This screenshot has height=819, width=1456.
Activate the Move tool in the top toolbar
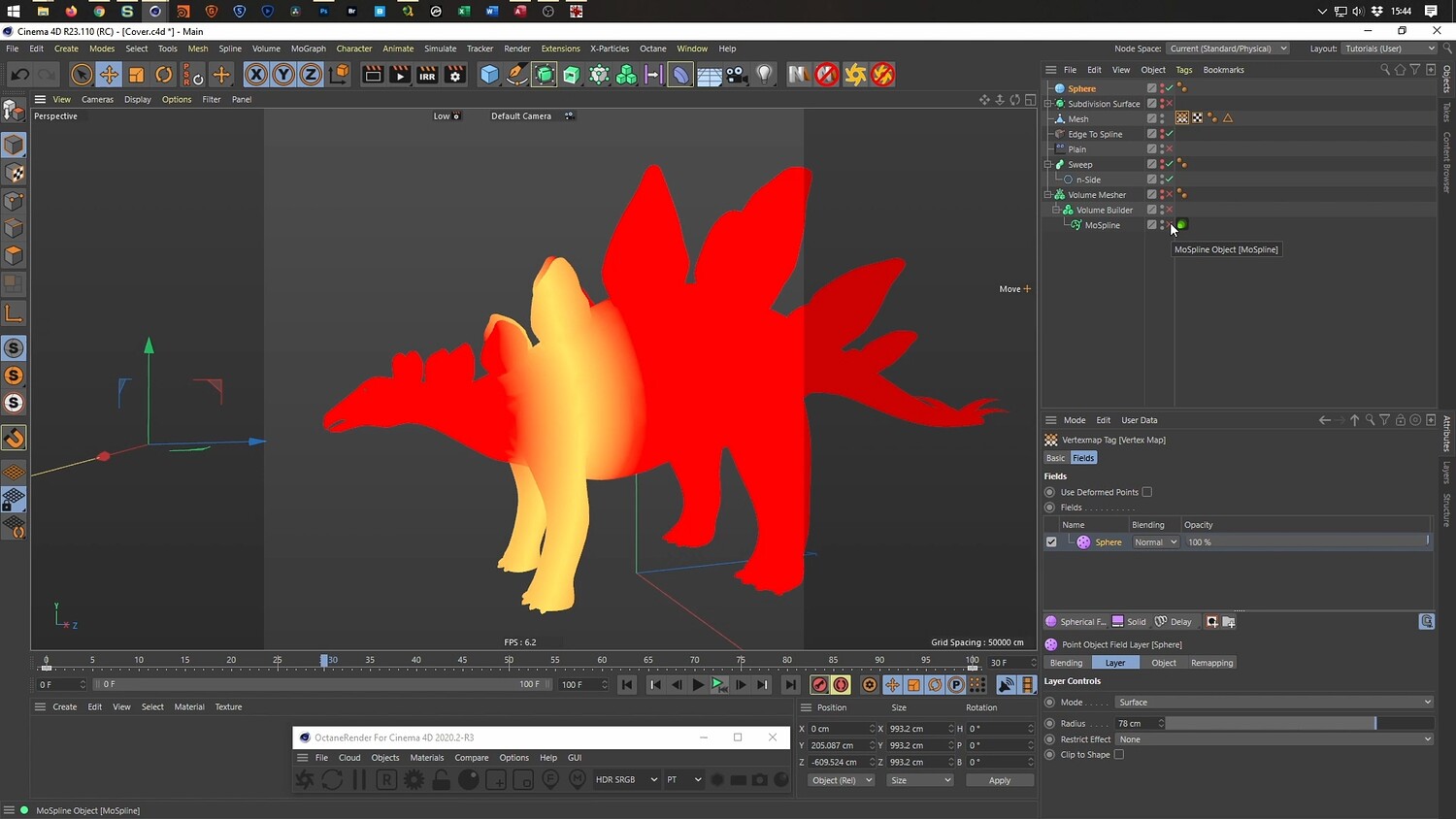click(x=109, y=75)
